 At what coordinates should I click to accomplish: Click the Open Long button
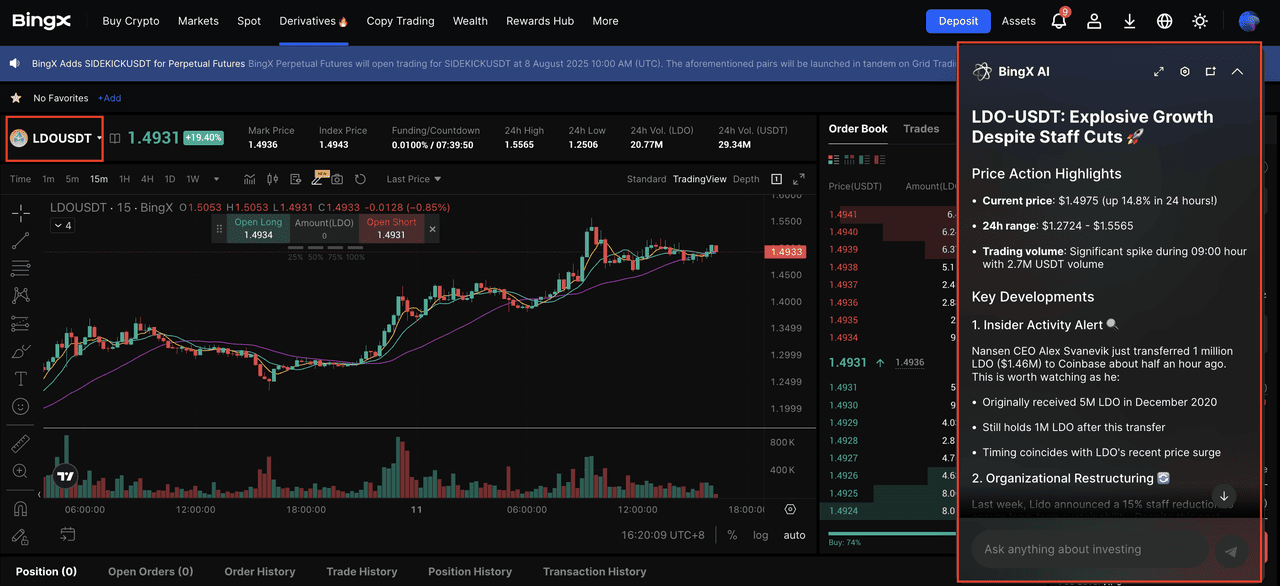pos(259,229)
